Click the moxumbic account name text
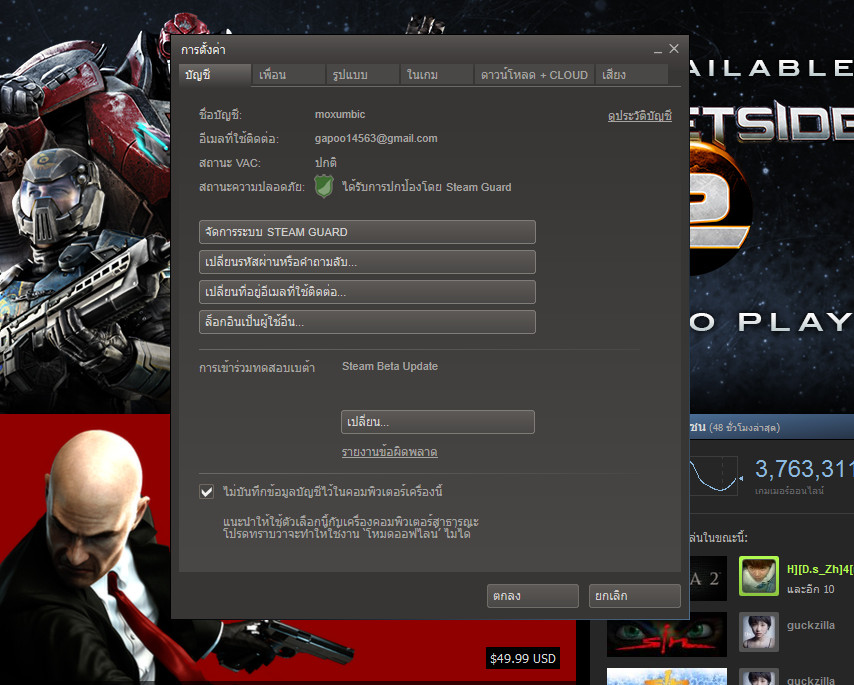The width and height of the screenshot is (854, 685). 340,114
